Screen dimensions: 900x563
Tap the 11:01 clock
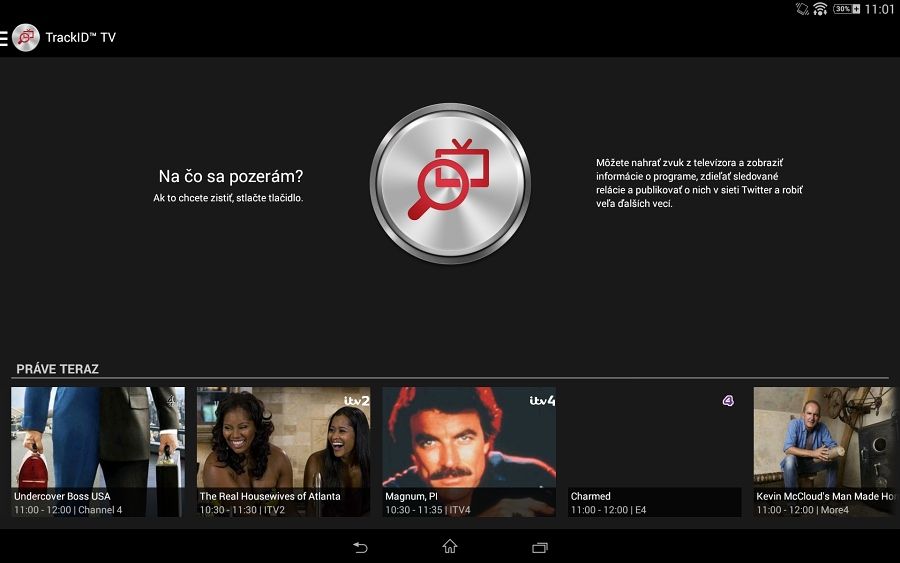pyautogui.click(x=879, y=9)
